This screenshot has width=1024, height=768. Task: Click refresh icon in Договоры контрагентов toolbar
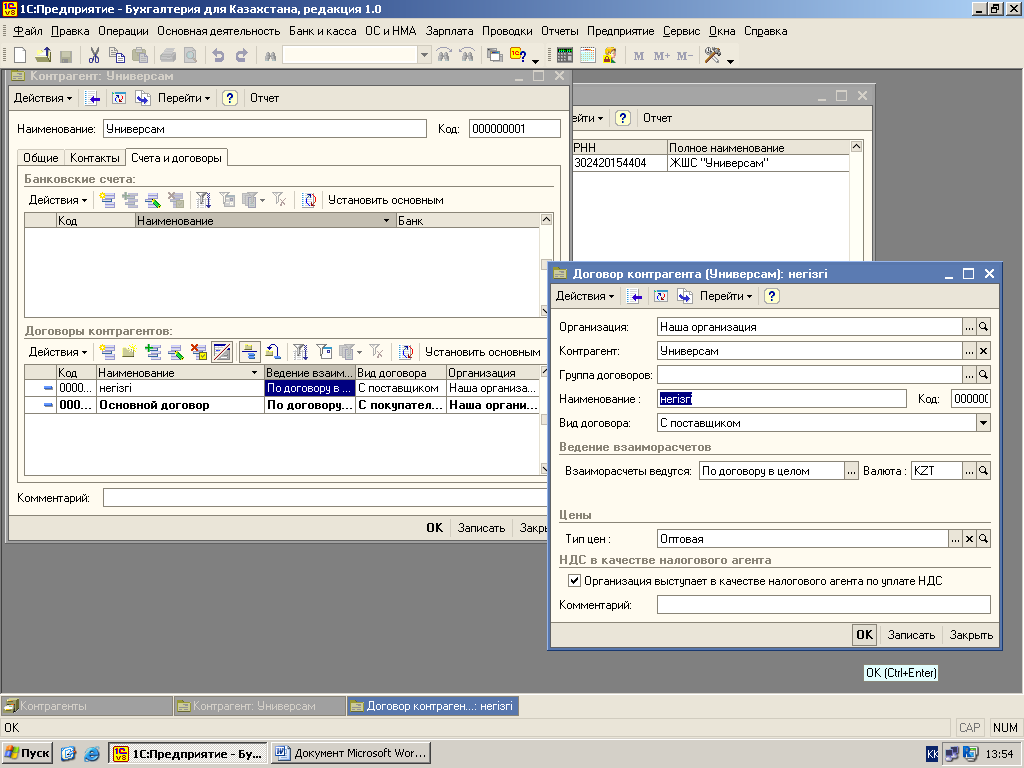pos(406,352)
